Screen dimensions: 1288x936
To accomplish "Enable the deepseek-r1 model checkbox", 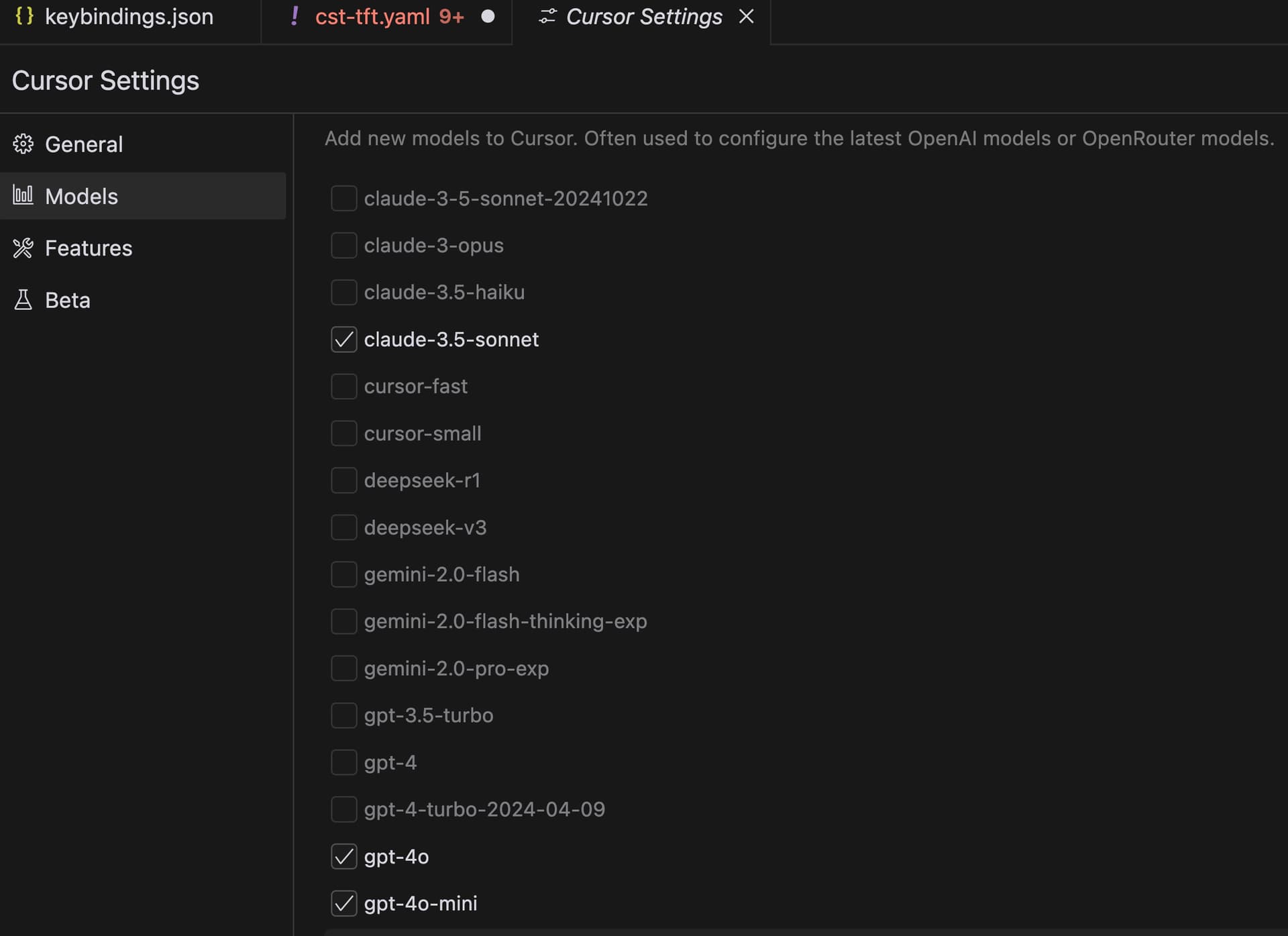I will coord(343,480).
